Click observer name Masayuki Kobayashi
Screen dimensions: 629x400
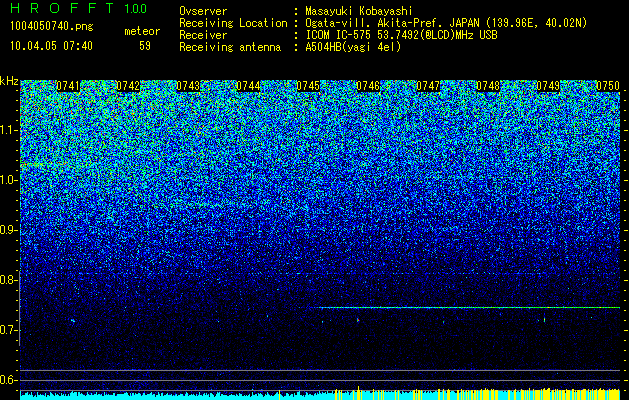click(x=359, y=11)
